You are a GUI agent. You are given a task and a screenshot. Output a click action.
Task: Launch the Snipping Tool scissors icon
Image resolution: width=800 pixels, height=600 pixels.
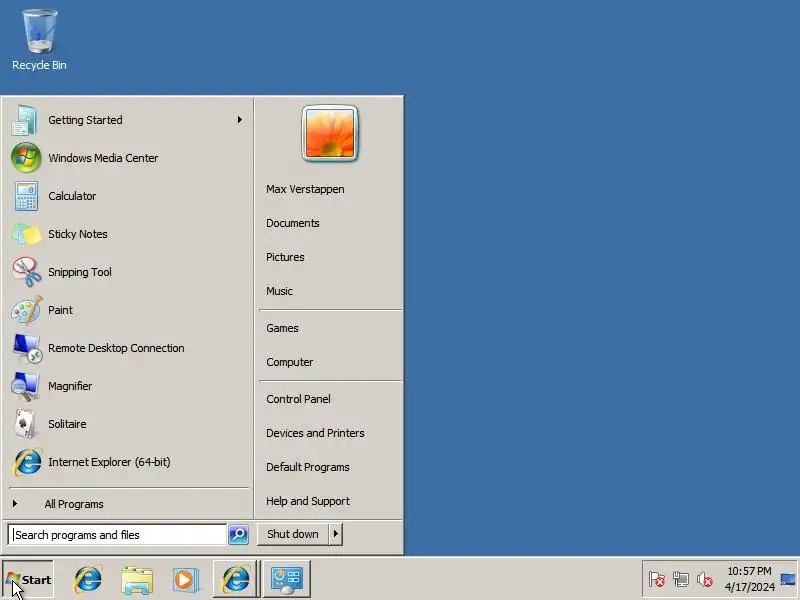26,272
